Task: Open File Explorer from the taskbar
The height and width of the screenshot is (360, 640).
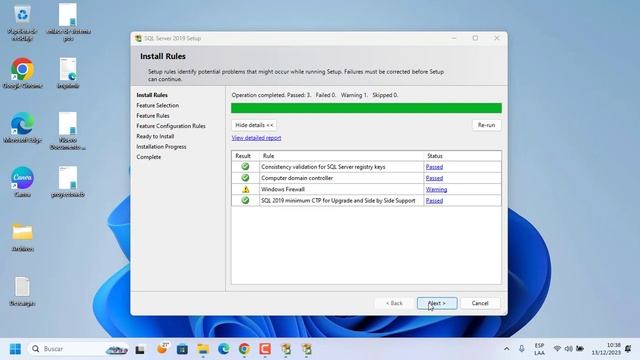Action: (203, 349)
